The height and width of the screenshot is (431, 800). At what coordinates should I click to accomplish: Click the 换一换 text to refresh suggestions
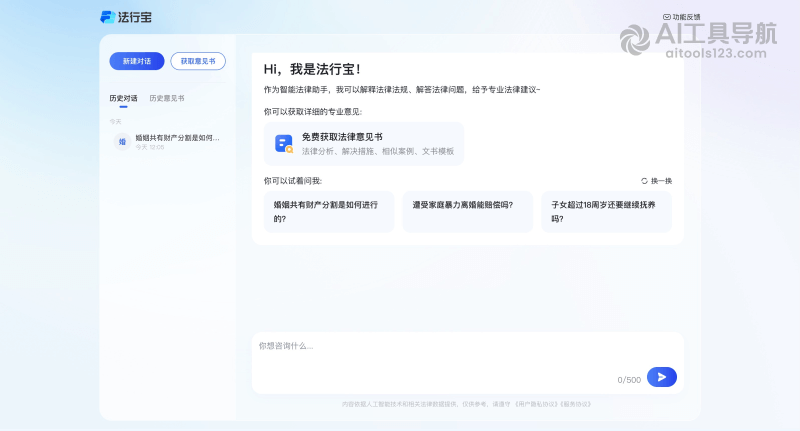click(661, 181)
